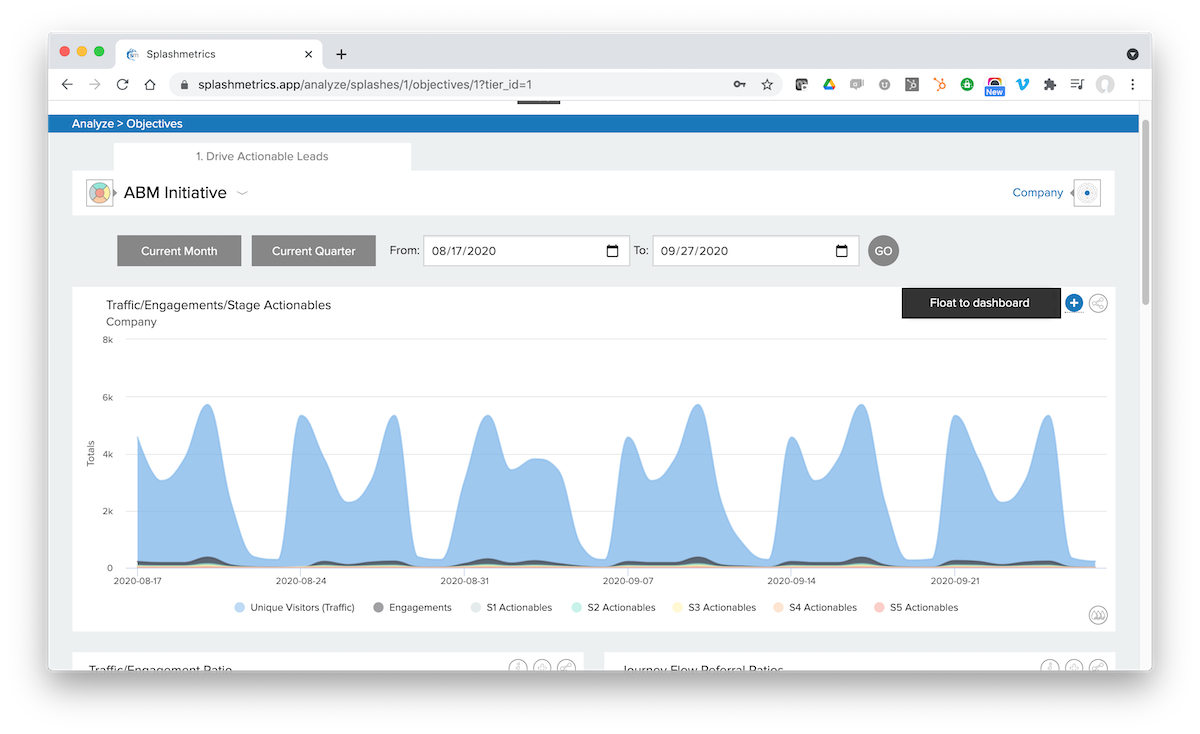This screenshot has height=734, width=1200.
Task: Toggle Unique Visitors (Traffic) legend series
Action: [294, 607]
